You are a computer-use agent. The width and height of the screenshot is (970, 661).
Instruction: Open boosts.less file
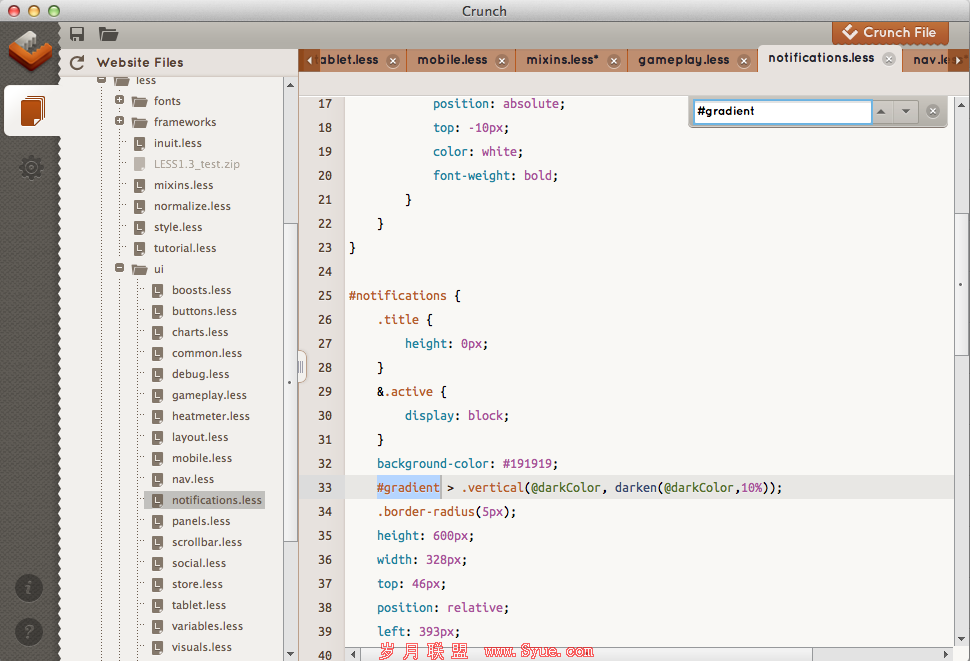point(201,291)
